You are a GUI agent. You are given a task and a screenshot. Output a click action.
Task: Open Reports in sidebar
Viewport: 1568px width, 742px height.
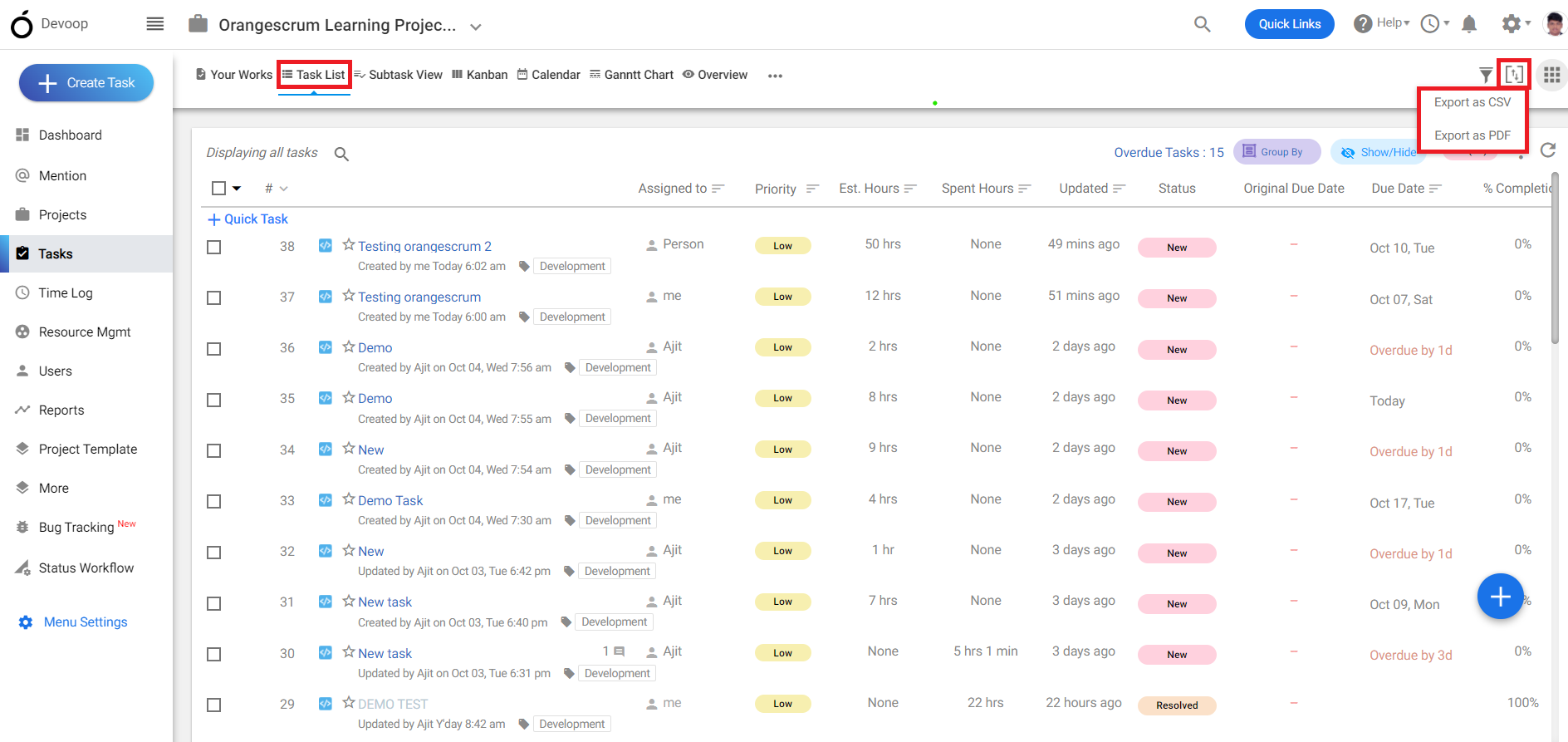[x=61, y=410]
